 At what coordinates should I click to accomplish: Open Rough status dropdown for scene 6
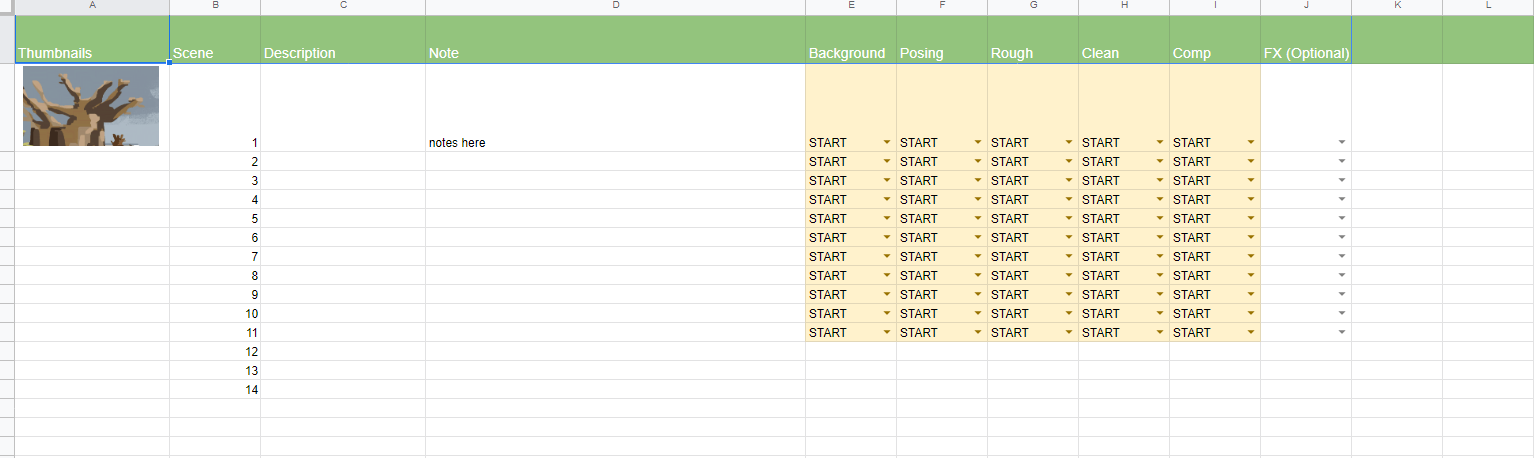[1068, 238]
